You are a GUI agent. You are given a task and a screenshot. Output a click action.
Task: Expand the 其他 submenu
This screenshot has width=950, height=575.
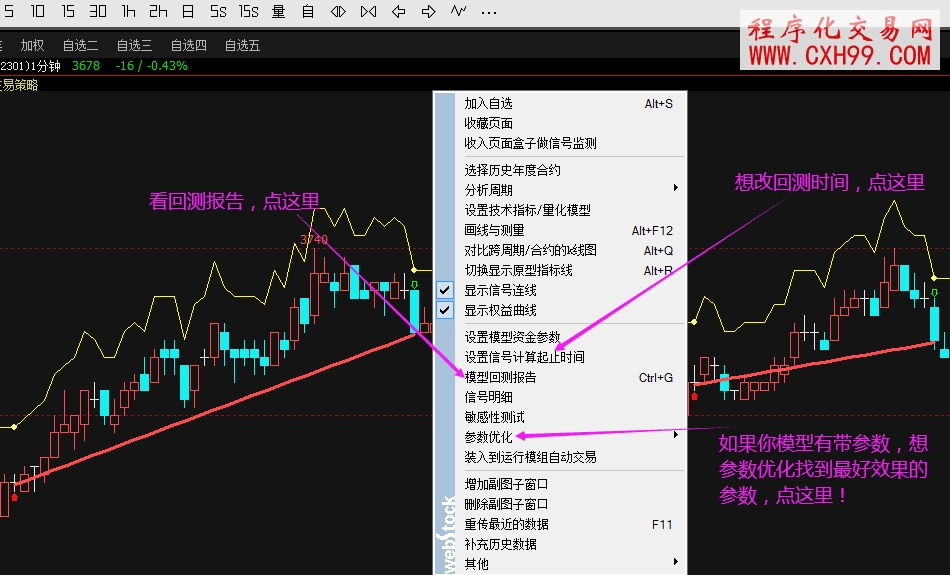click(x=570, y=564)
